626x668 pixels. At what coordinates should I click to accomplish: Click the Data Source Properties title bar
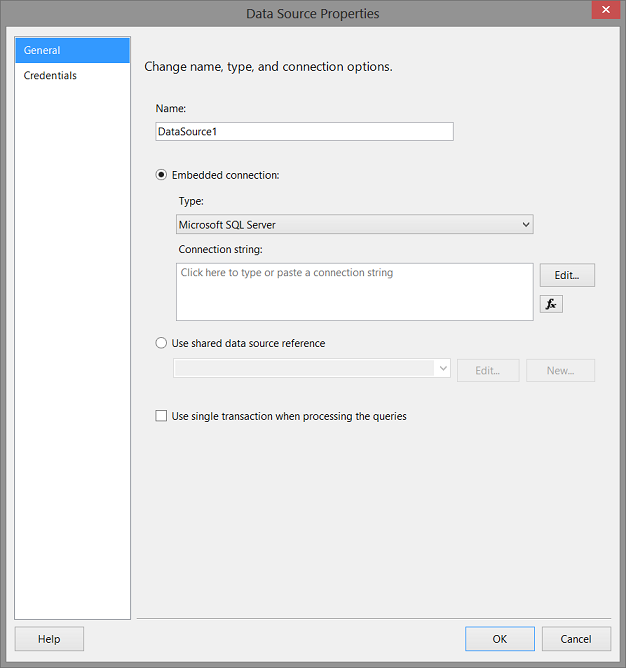tap(312, 13)
